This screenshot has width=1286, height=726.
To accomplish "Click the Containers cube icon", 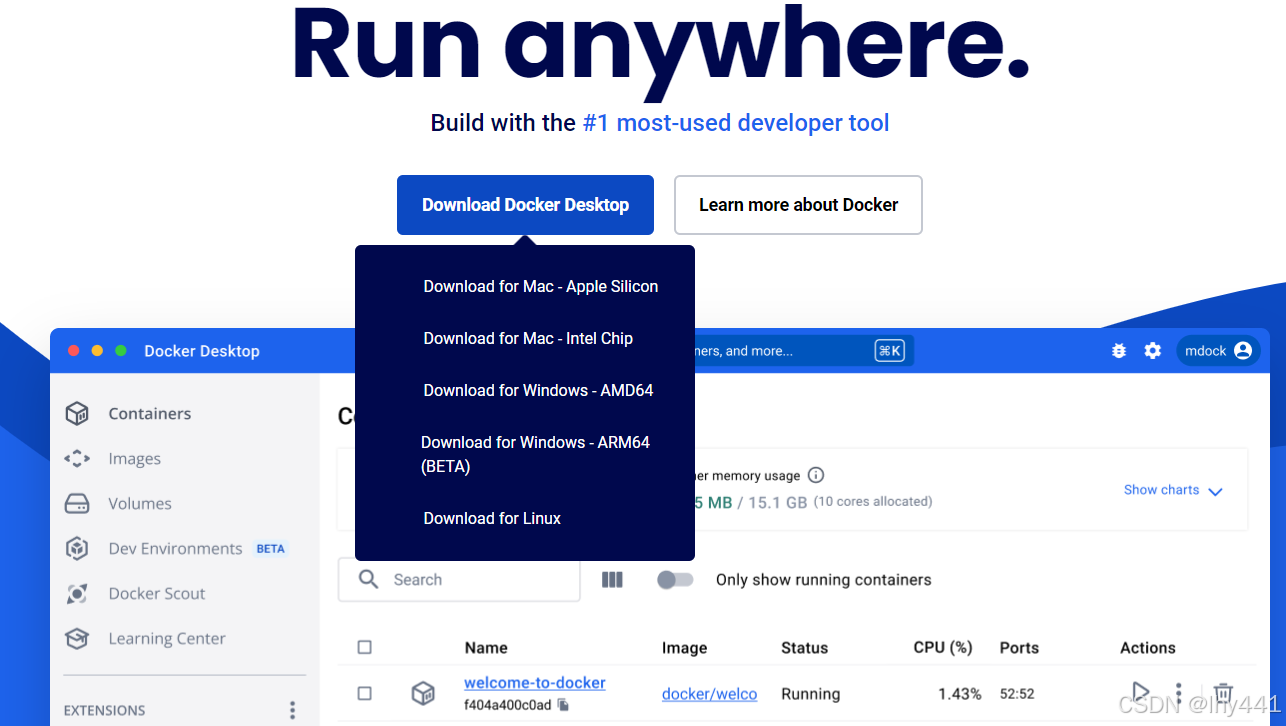I will [77, 413].
